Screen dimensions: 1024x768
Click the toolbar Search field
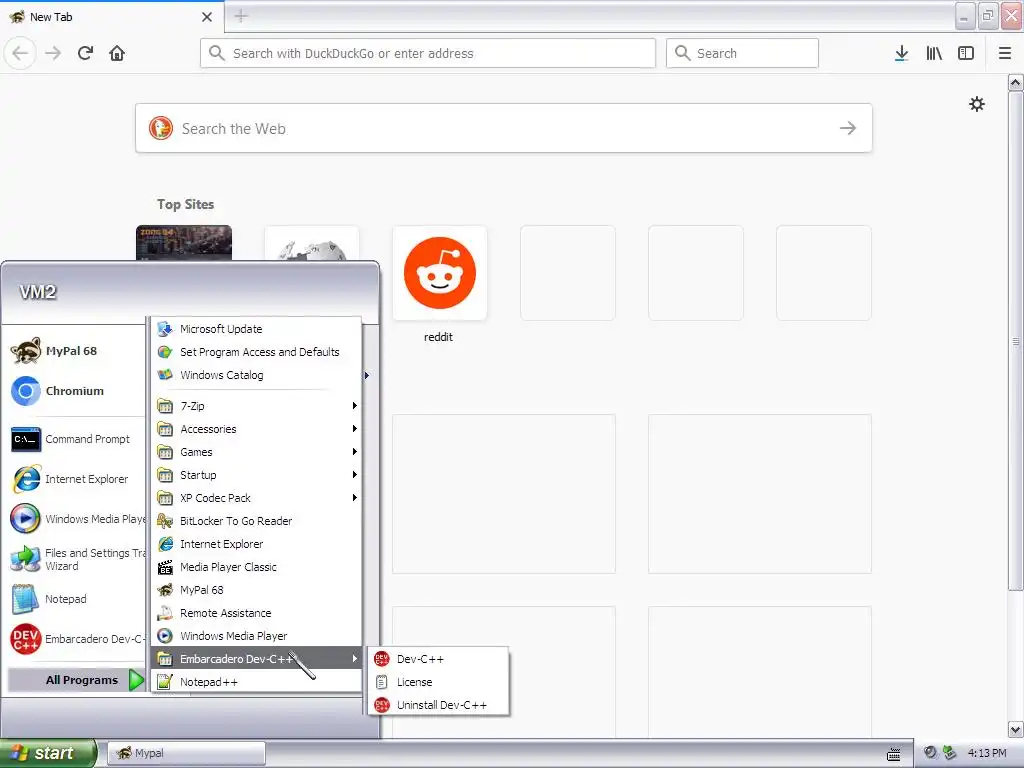click(742, 53)
